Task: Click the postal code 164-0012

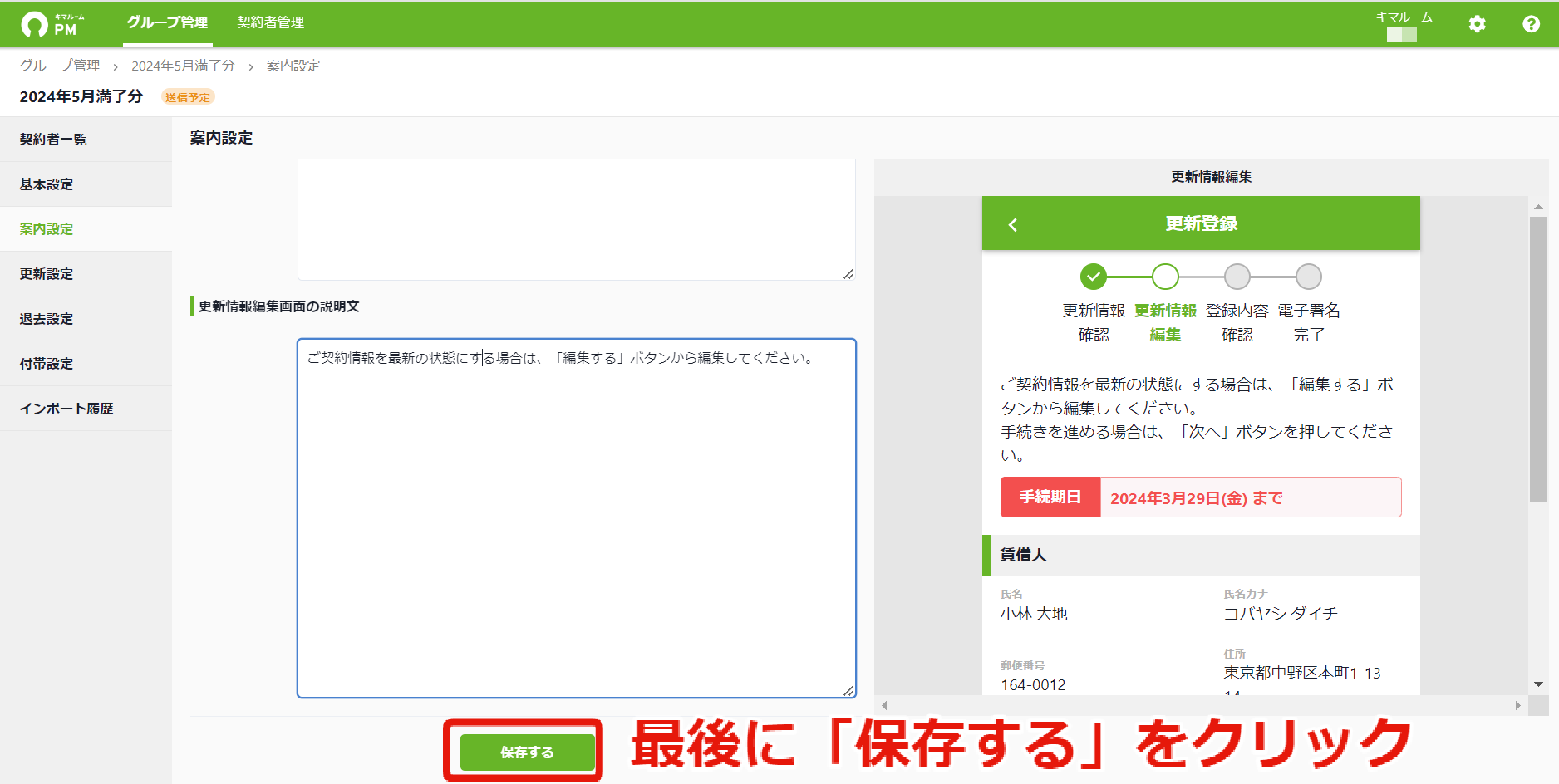Action: (1033, 685)
